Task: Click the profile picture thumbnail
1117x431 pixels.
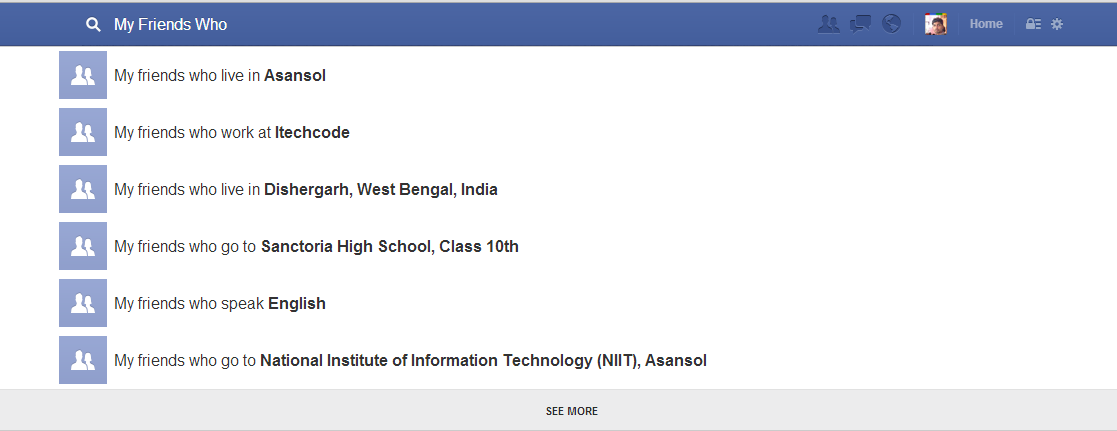Action: [x=935, y=24]
